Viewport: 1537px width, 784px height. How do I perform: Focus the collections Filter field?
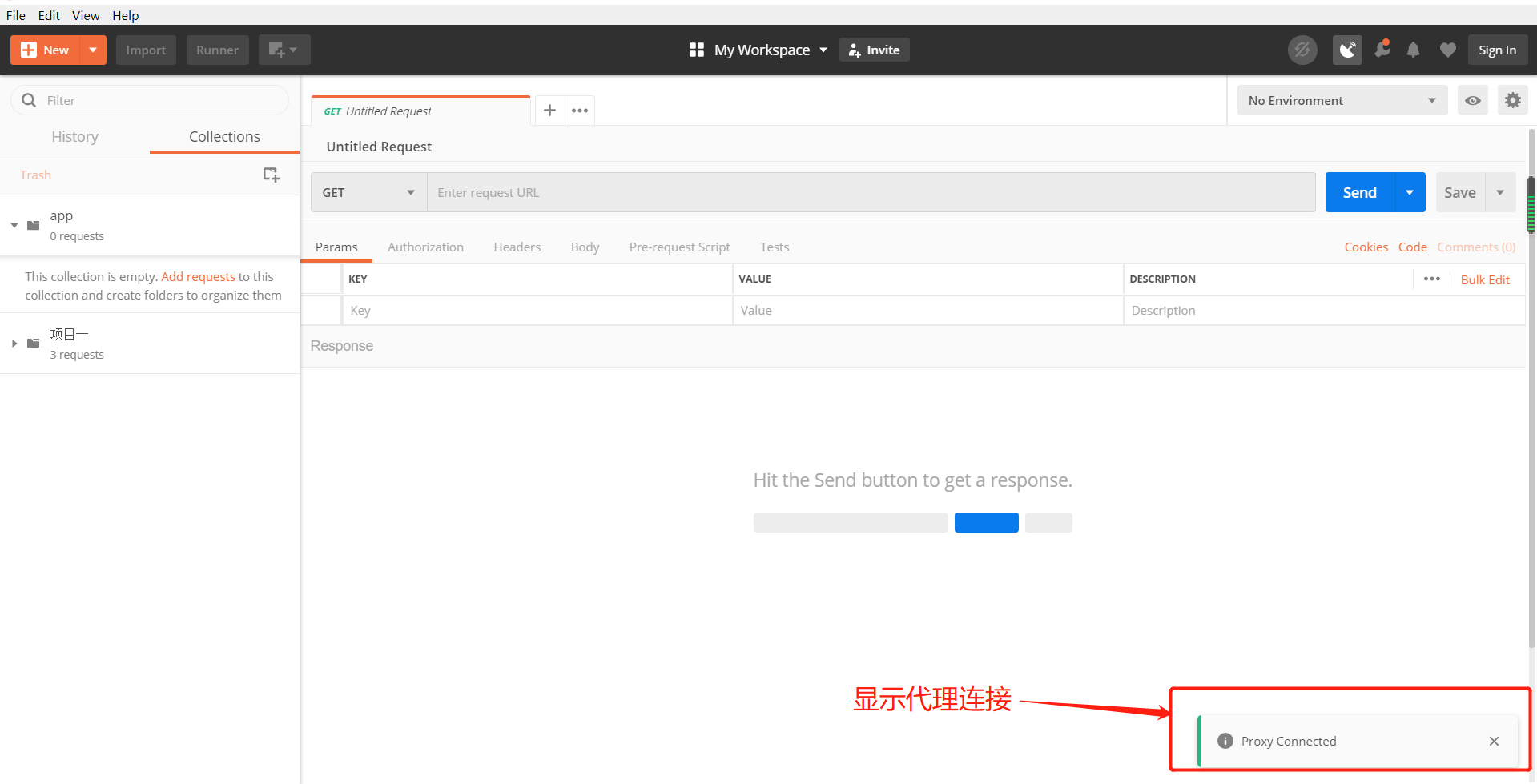pyautogui.click(x=150, y=100)
